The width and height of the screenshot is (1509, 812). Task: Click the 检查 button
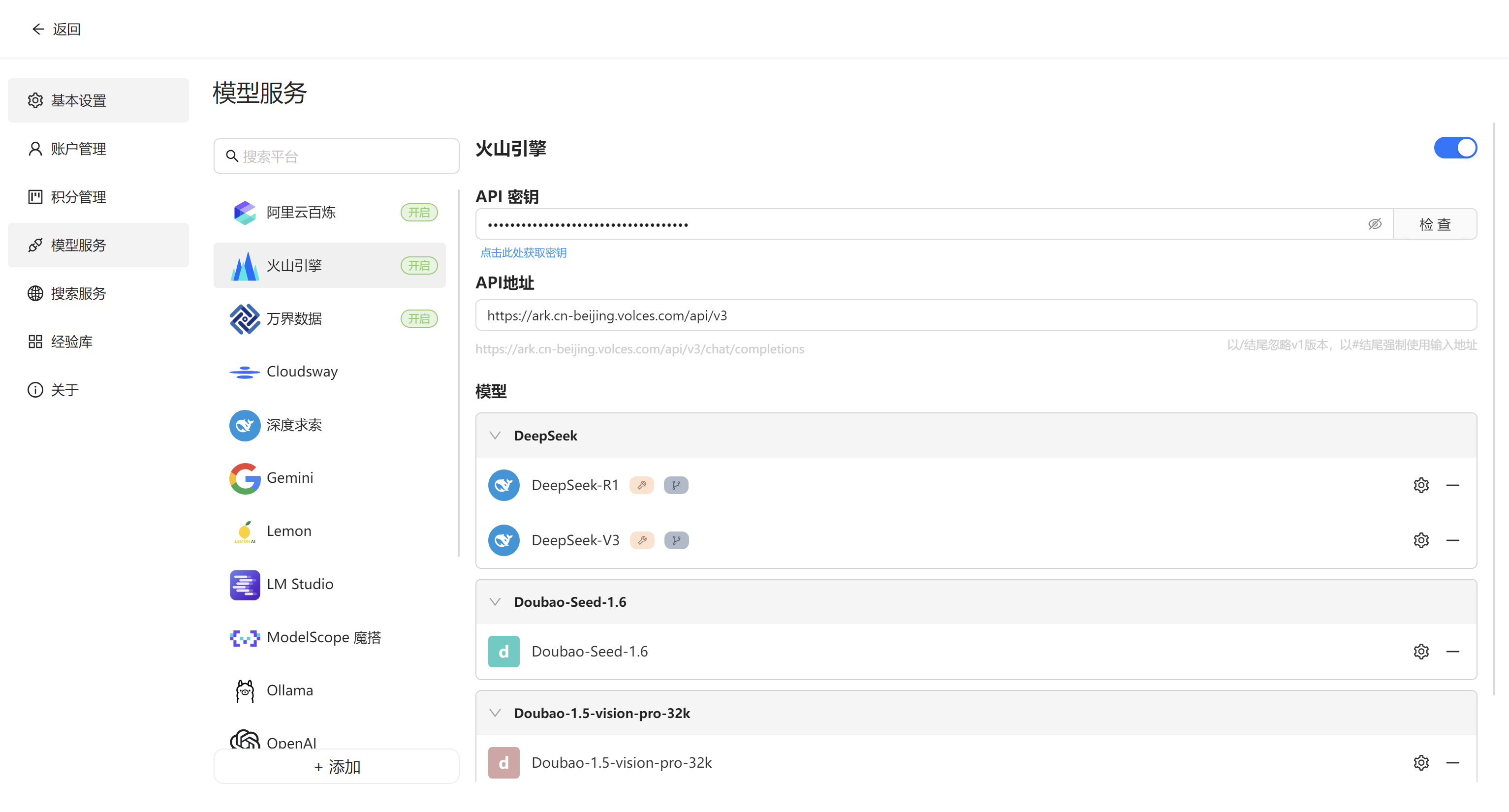1435,224
